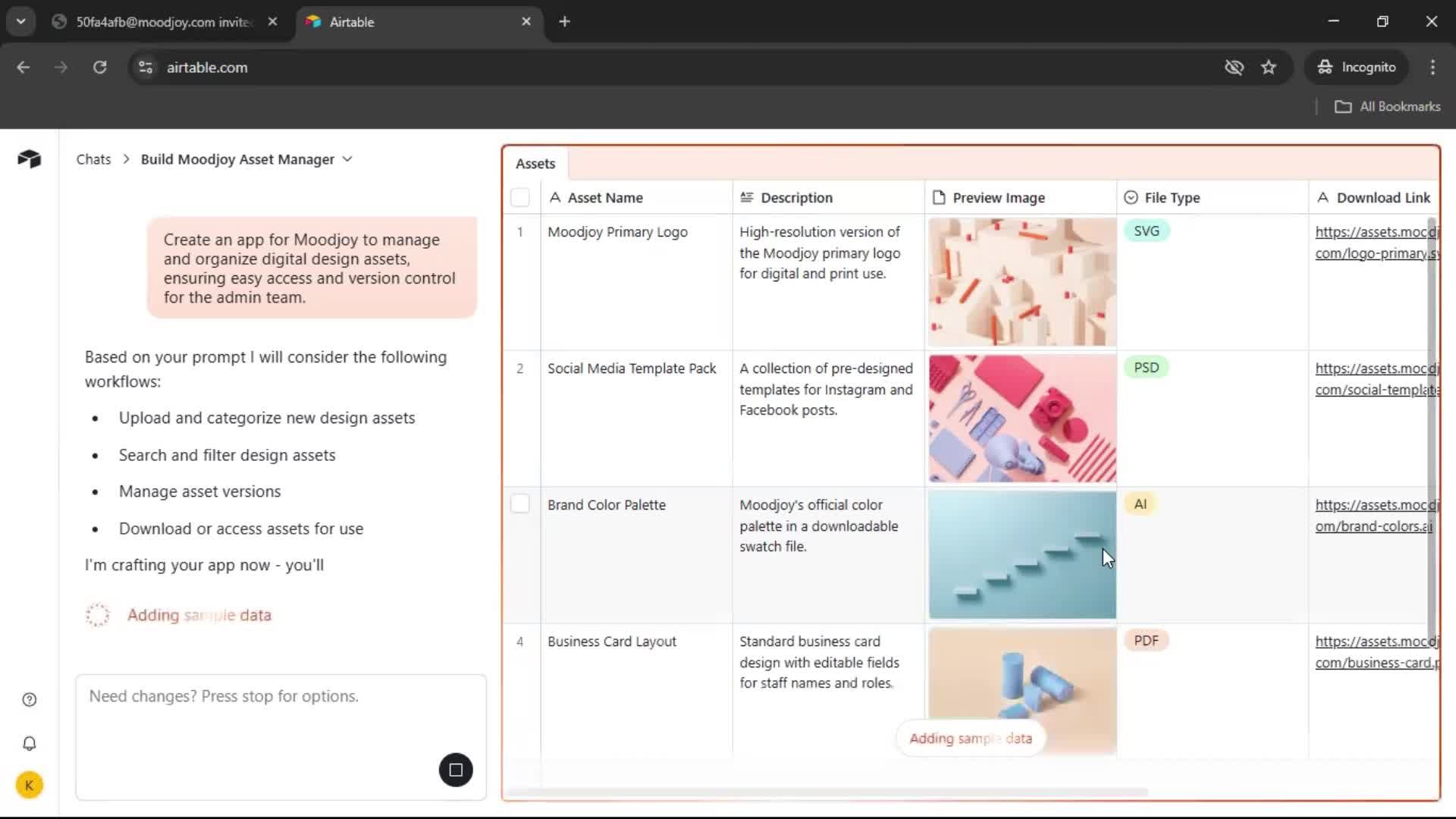Open the notifications bell icon
The image size is (1456, 819).
click(30, 744)
